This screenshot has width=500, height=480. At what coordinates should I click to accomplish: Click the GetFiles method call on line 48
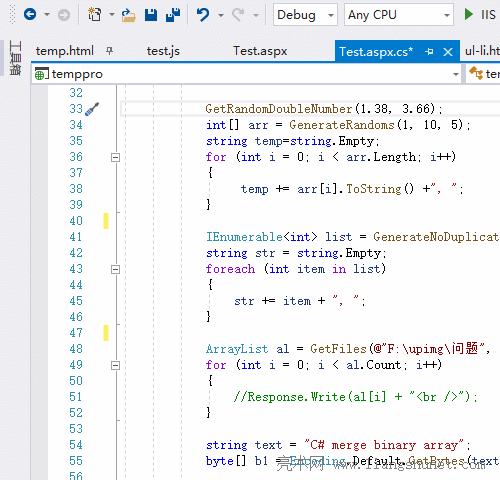point(338,349)
